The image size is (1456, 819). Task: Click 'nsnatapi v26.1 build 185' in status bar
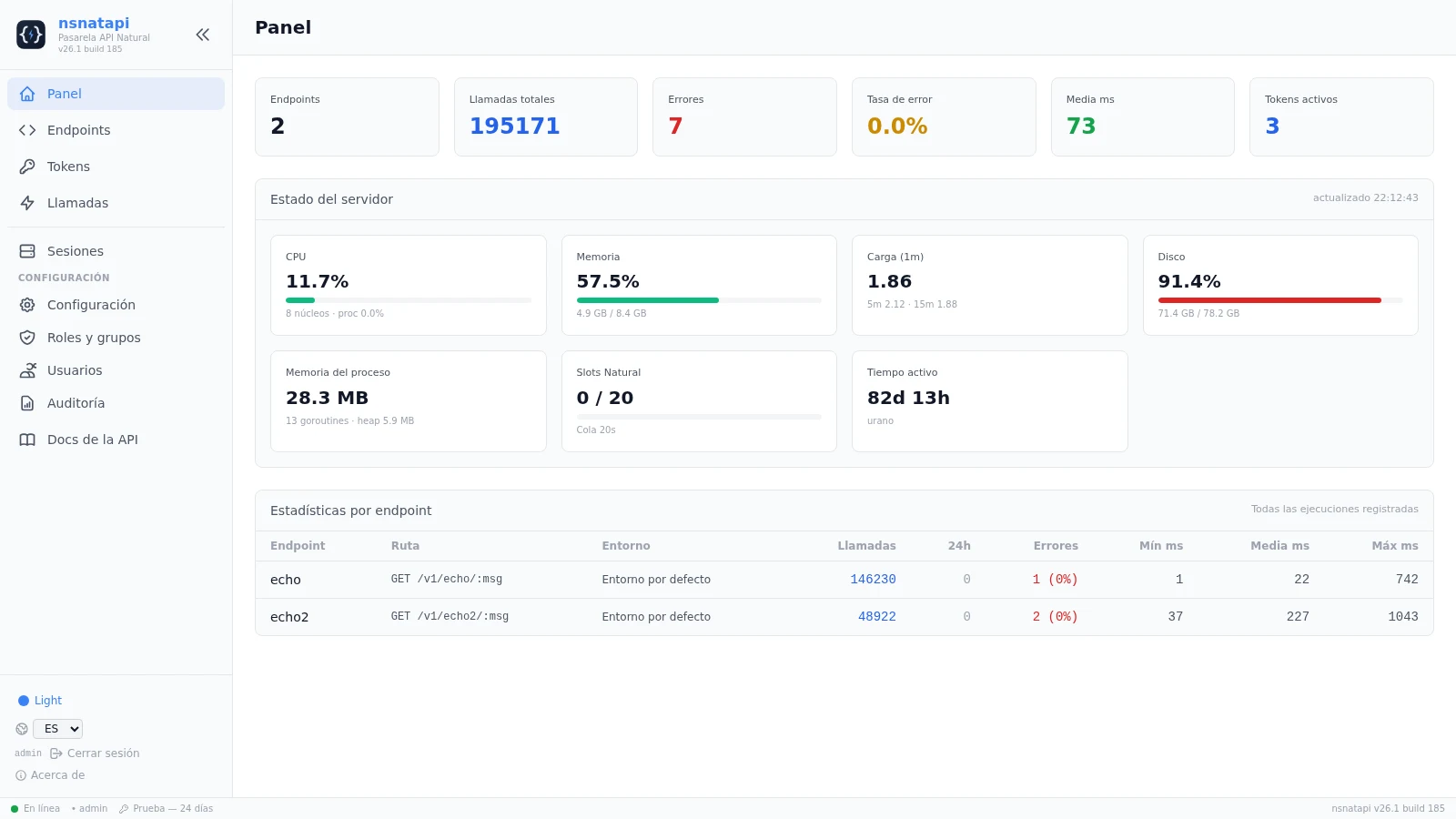pos(1388,808)
